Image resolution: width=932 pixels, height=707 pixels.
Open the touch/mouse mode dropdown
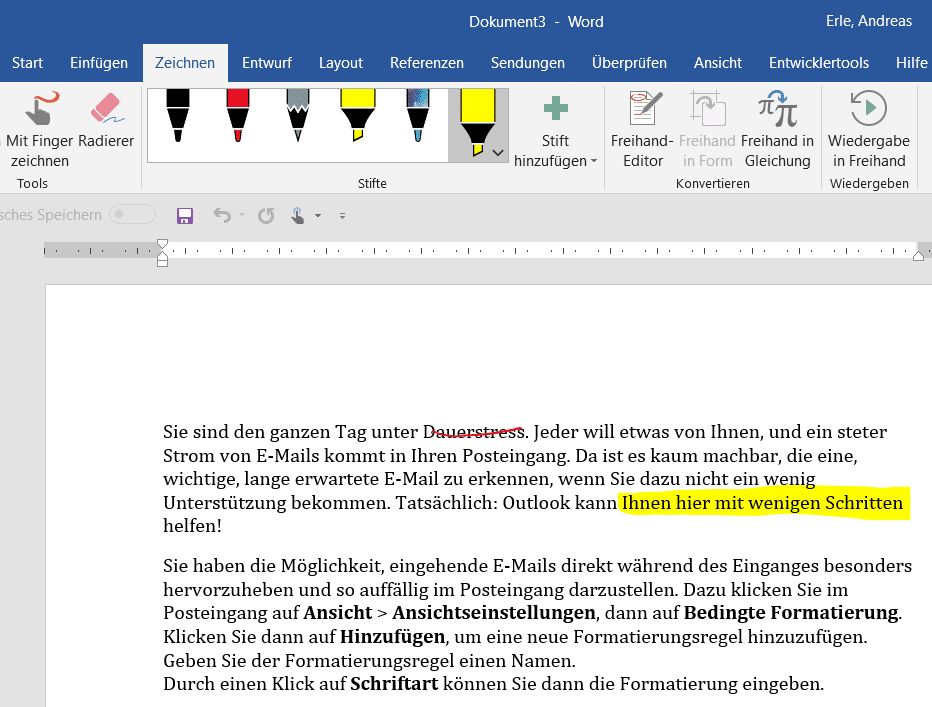(318, 215)
